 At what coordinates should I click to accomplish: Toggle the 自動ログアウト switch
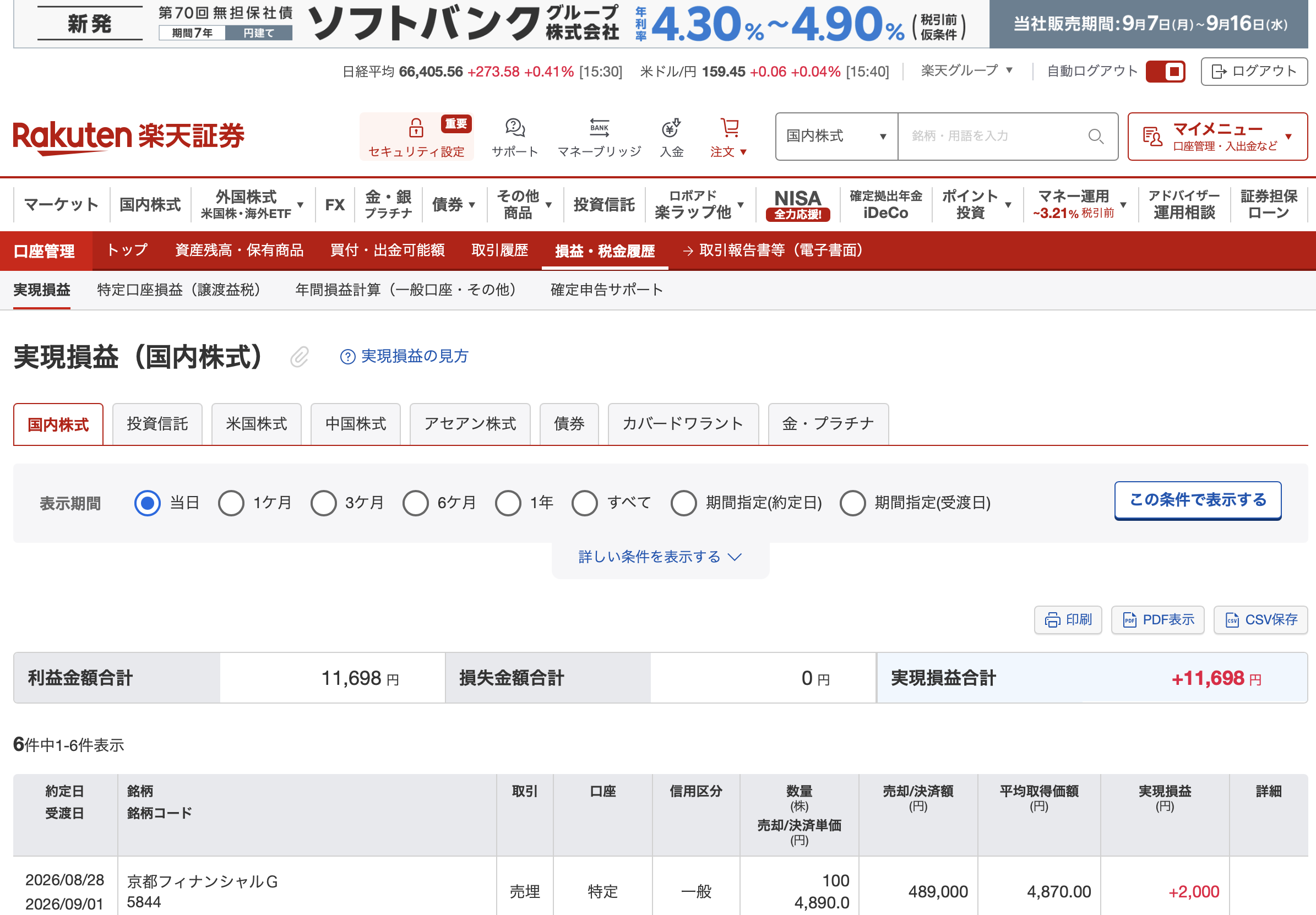pos(1165,72)
